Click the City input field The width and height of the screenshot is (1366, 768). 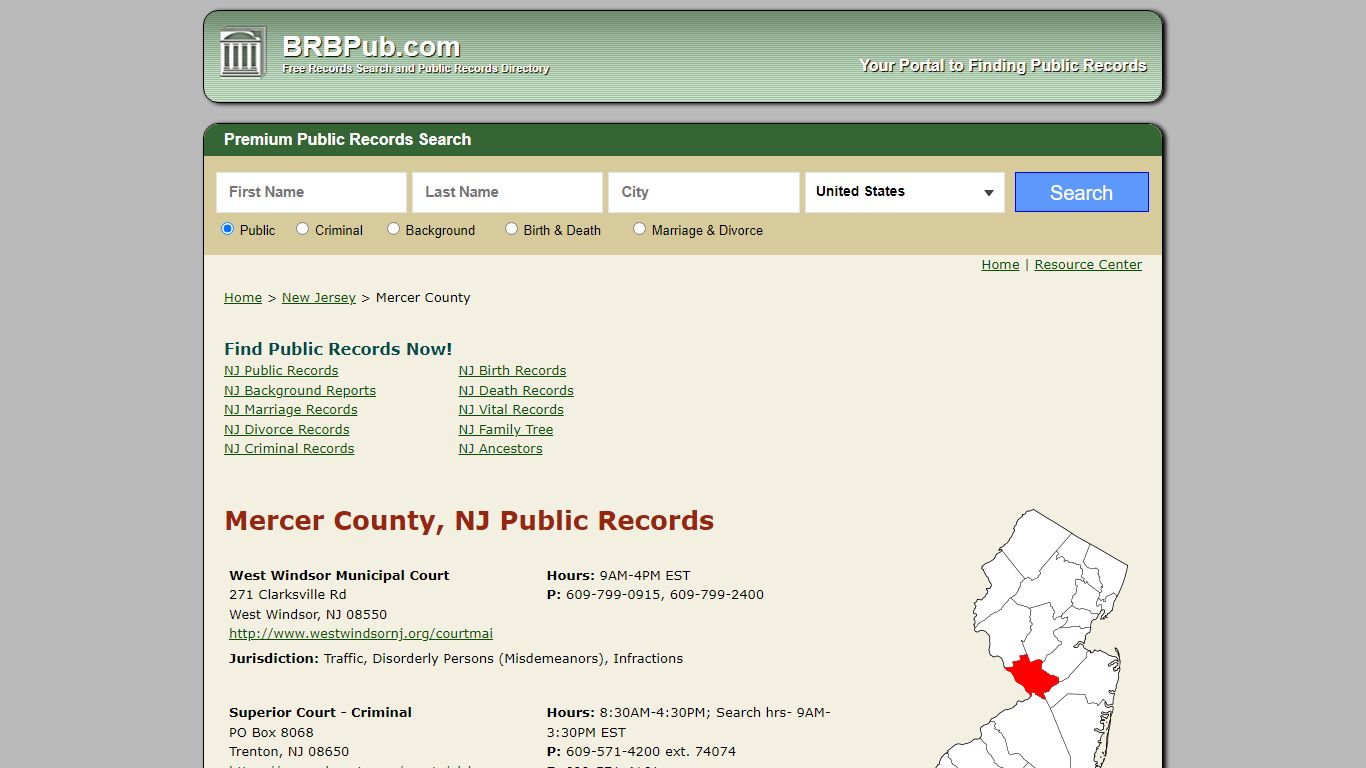tap(703, 192)
